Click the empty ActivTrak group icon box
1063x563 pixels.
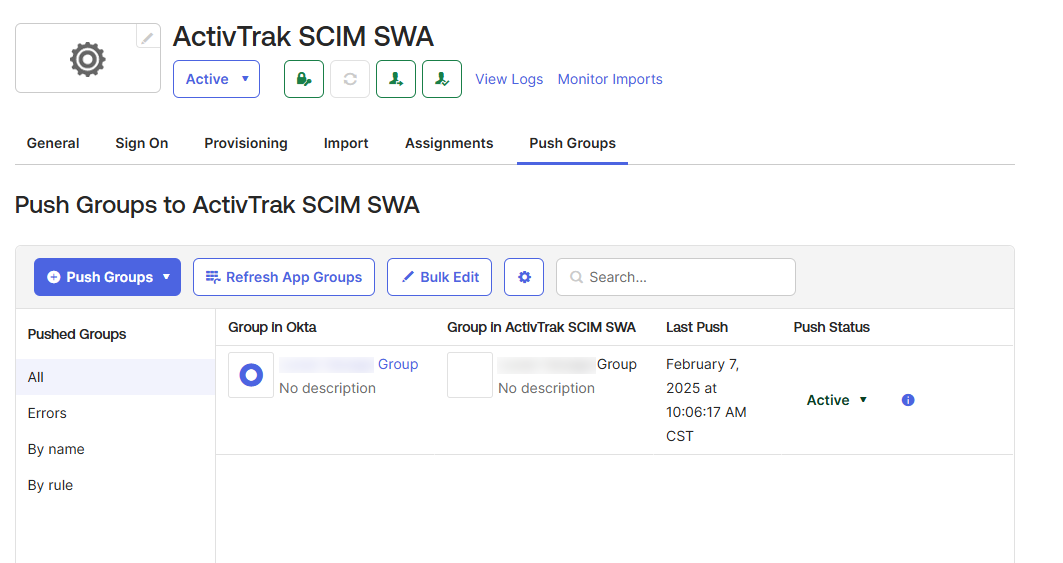point(470,374)
